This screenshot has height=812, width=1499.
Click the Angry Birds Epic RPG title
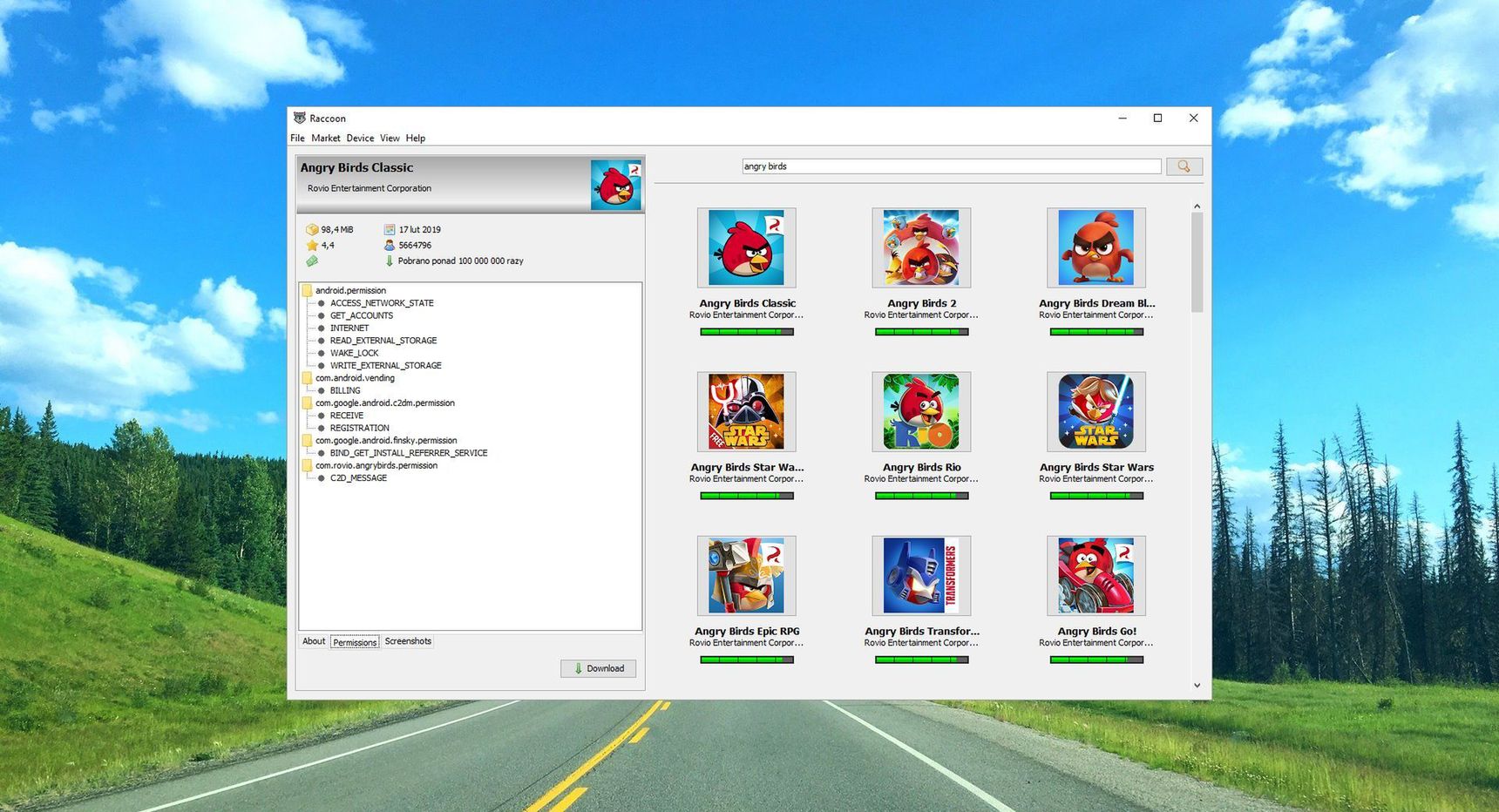point(747,631)
